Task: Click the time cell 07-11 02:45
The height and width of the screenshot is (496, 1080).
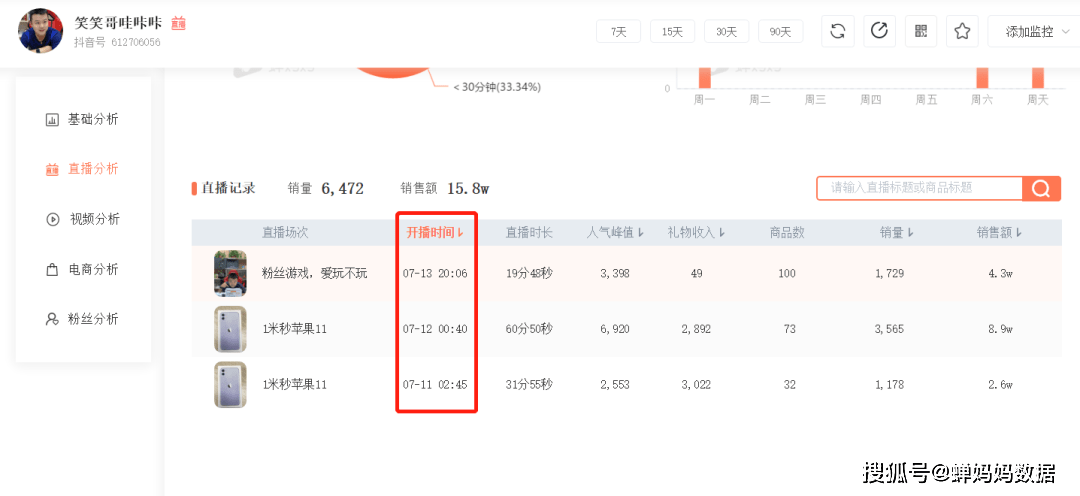Action: [x=435, y=384]
